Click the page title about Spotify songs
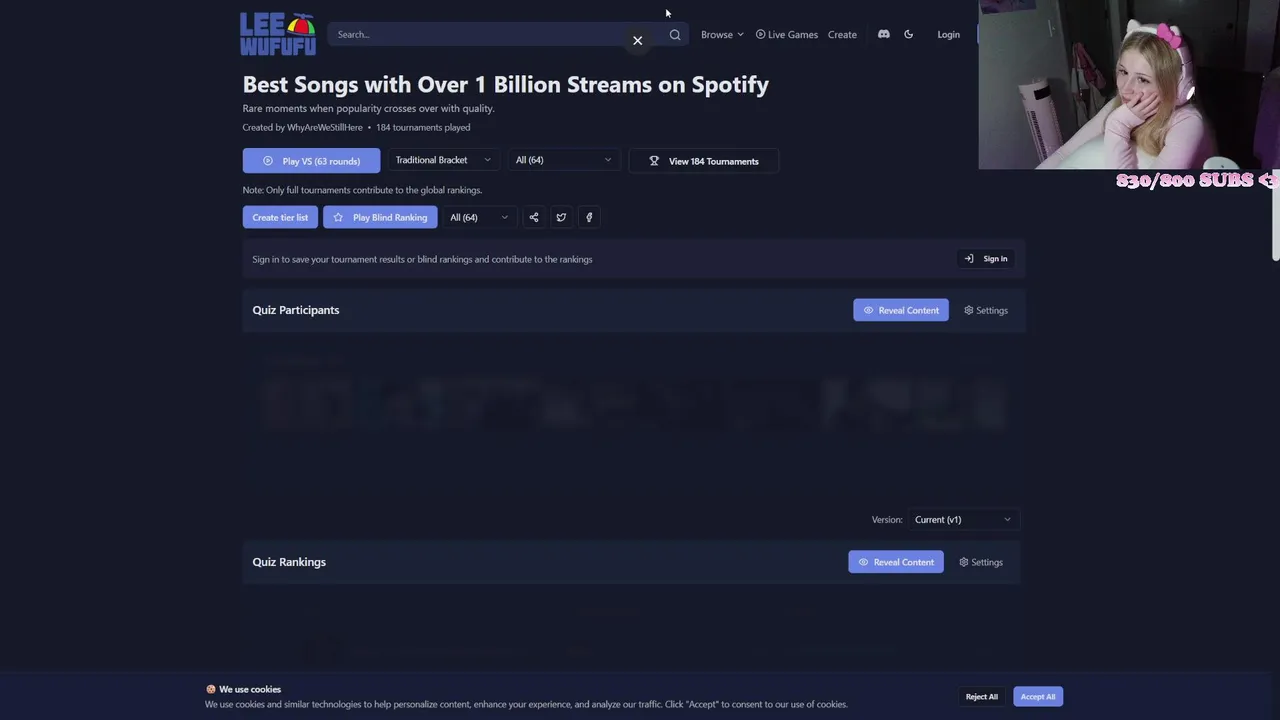The height and width of the screenshot is (720, 1280). pos(506,84)
